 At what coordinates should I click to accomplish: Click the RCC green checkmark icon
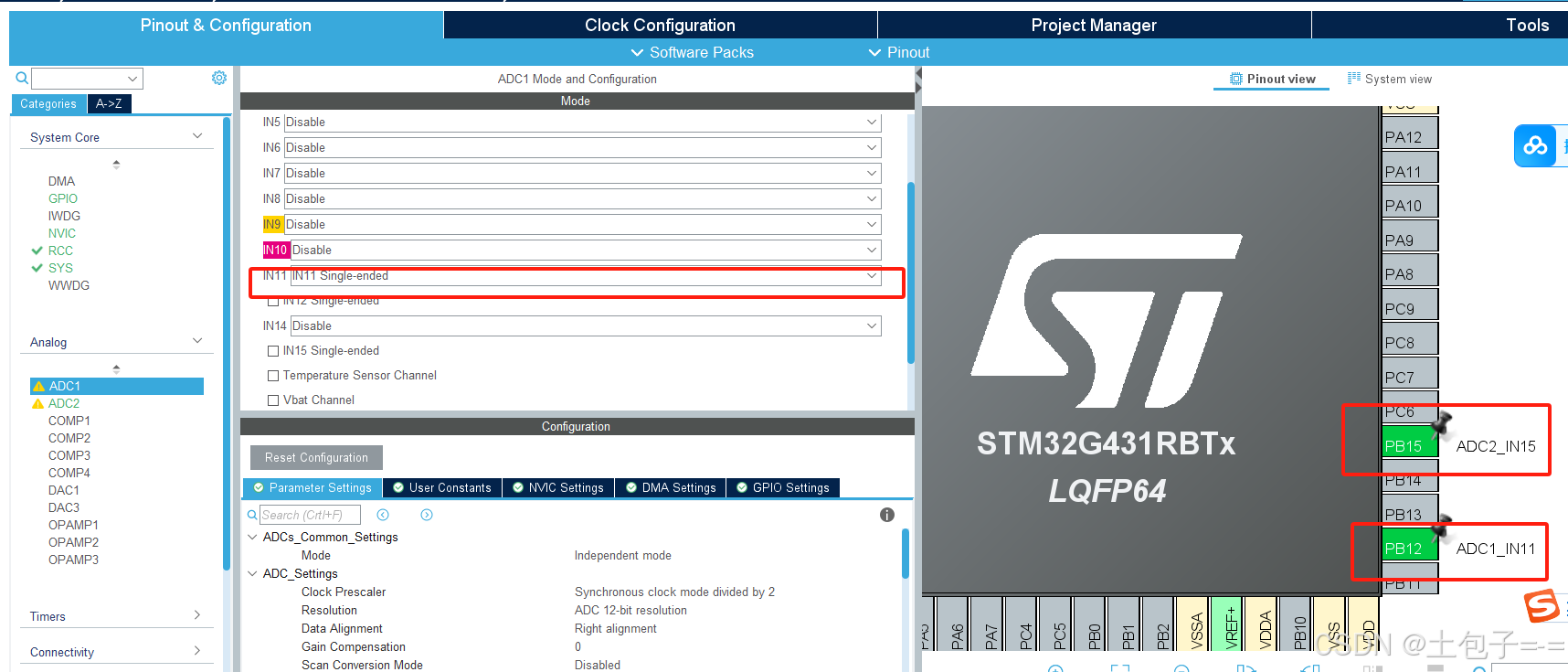[37, 251]
